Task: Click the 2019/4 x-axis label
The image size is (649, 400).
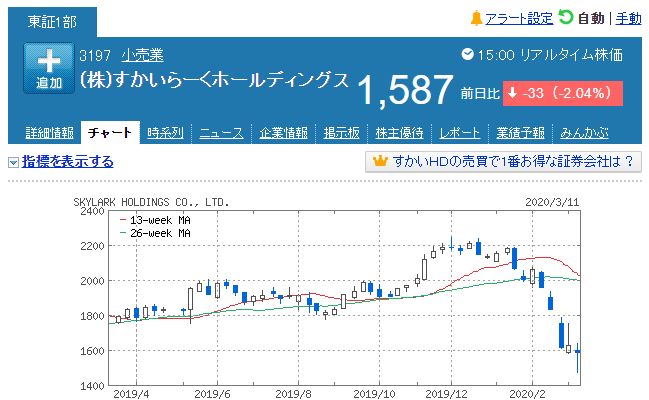Action: point(131,394)
